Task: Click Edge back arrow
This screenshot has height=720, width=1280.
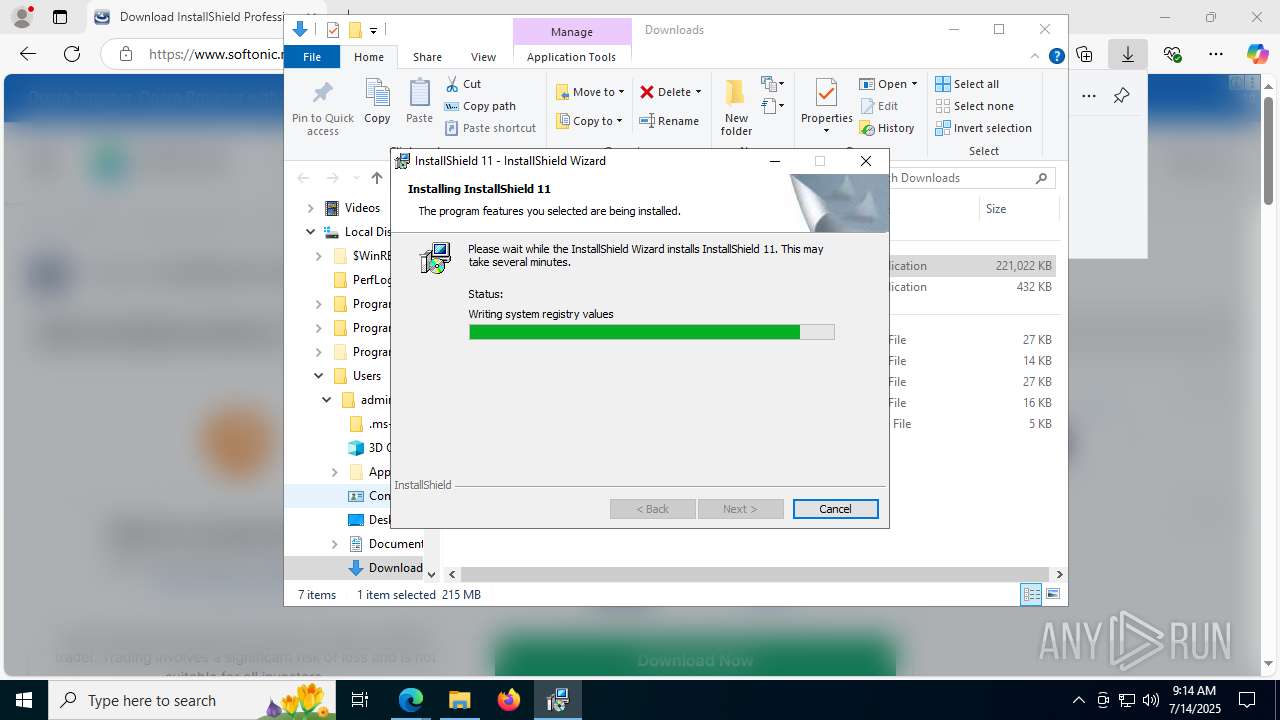Action: tap(28, 54)
